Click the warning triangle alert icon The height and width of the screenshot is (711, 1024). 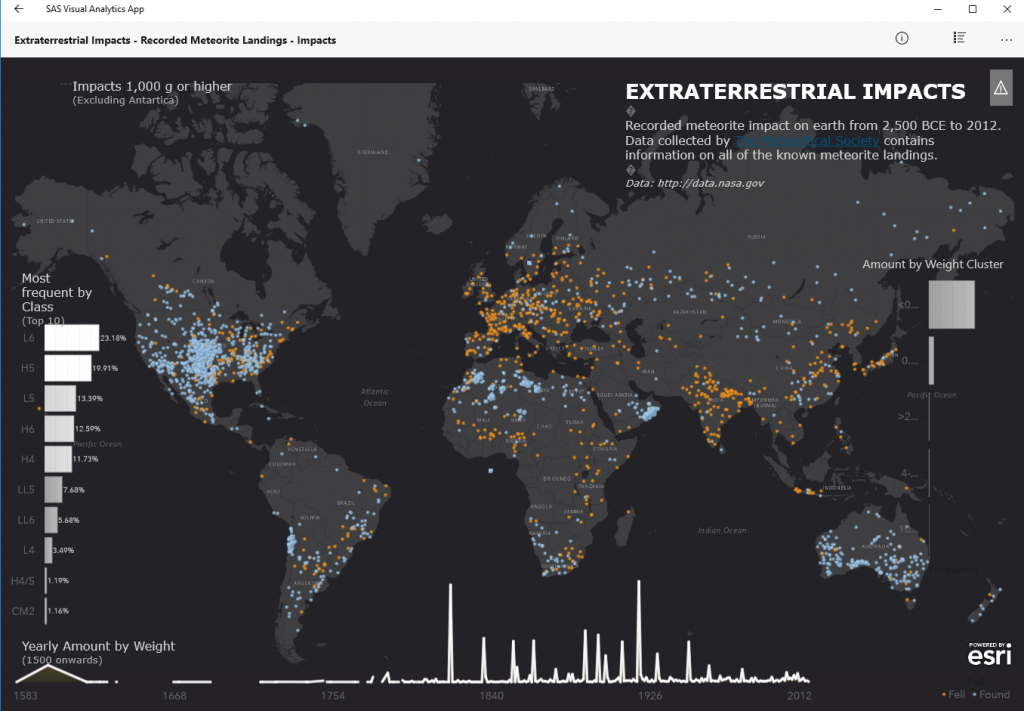click(x=1001, y=88)
